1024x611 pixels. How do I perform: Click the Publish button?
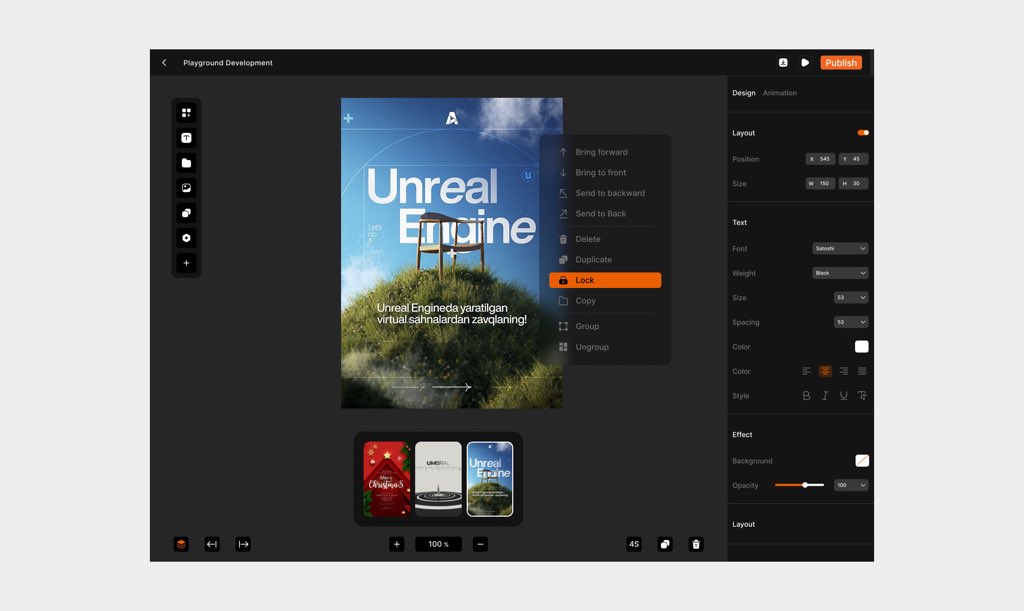[x=840, y=63]
